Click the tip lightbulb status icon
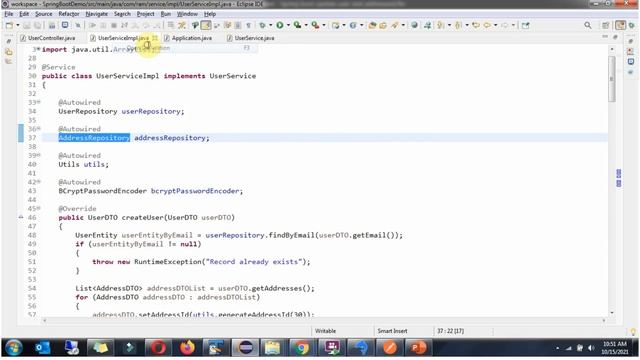The image size is (640, 360). (x=633, y=331)
